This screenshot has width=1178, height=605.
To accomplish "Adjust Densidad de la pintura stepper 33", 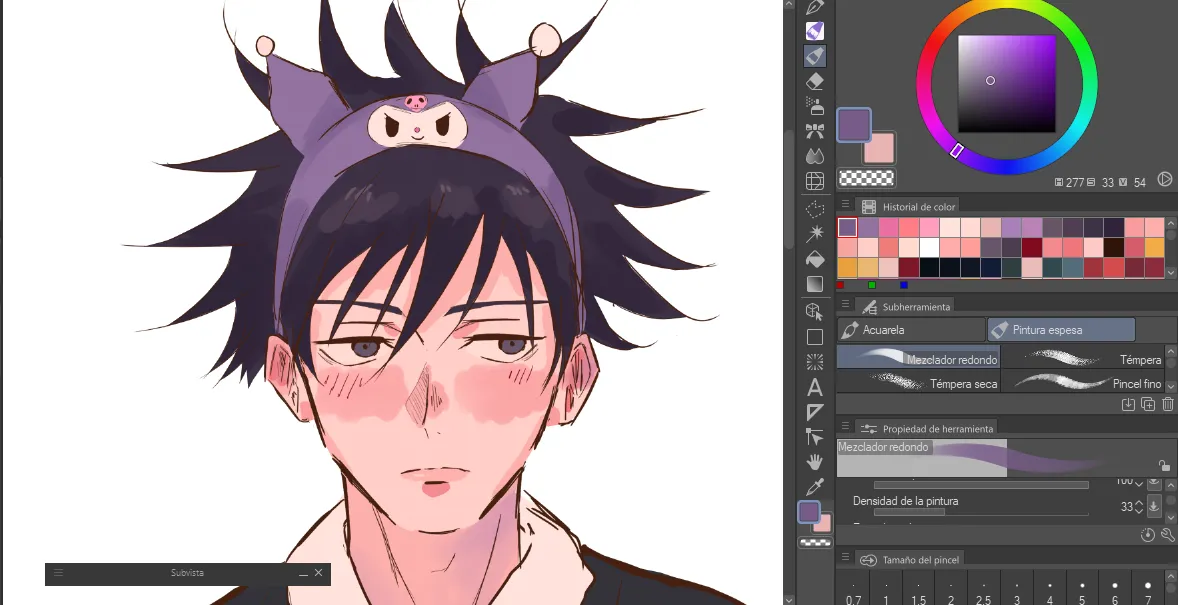I will [x=1139, y=507].
